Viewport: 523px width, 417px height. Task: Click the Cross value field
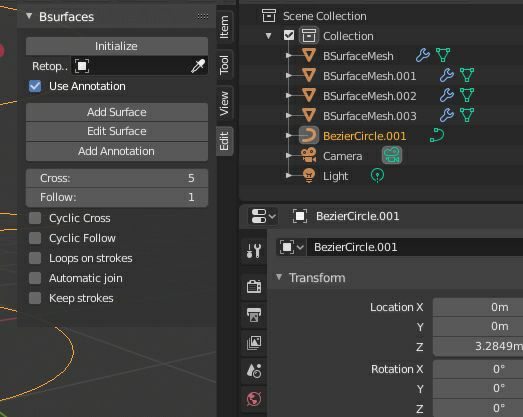tap(117, 178)
